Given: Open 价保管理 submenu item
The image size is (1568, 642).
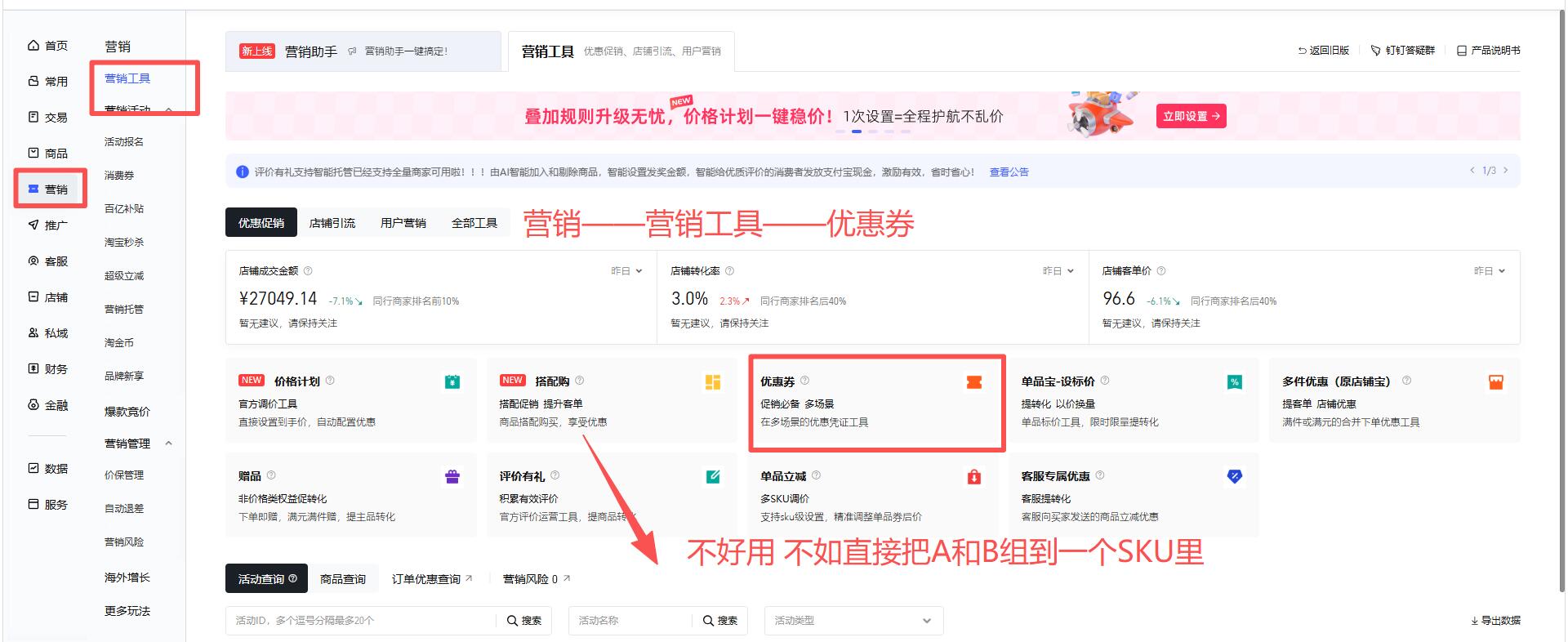Looking at the screenshot, I should pos(124,475).
